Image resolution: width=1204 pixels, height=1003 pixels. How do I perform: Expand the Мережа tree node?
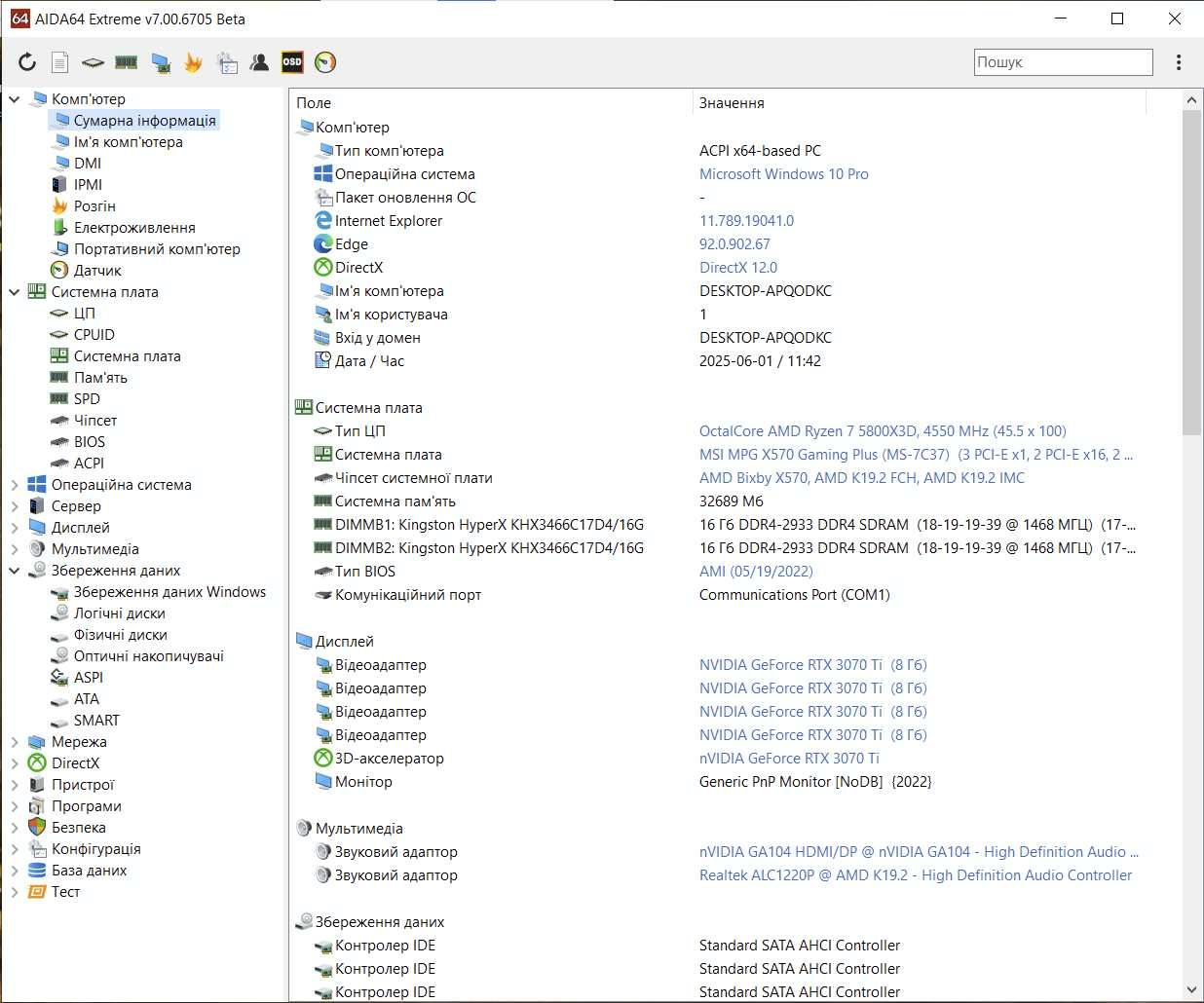[15, 741]
